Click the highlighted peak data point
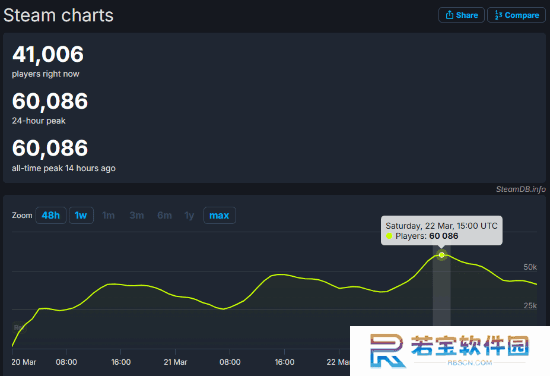 tap(442, 255)
